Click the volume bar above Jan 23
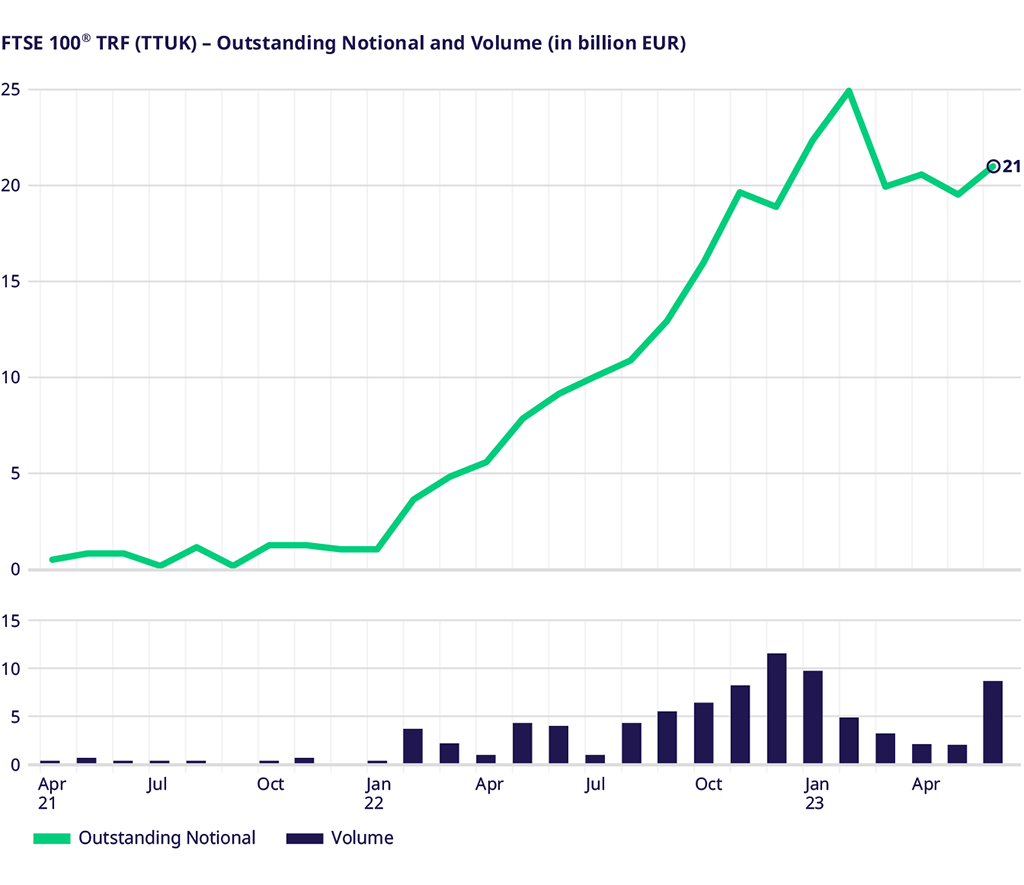 click(x=812, y=717)
